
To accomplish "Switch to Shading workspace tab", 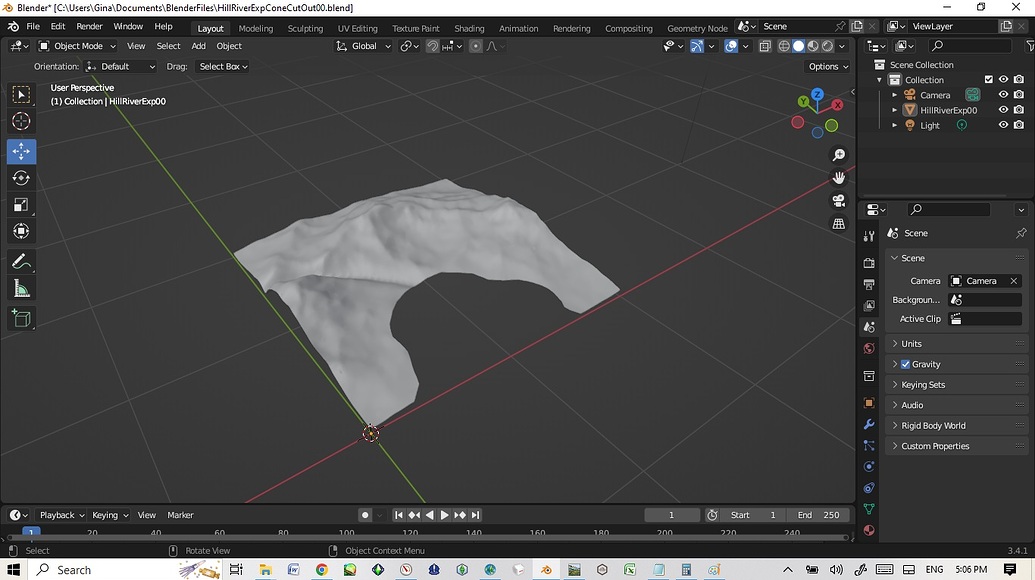I will pyautogui.click(x=469, y=28).
